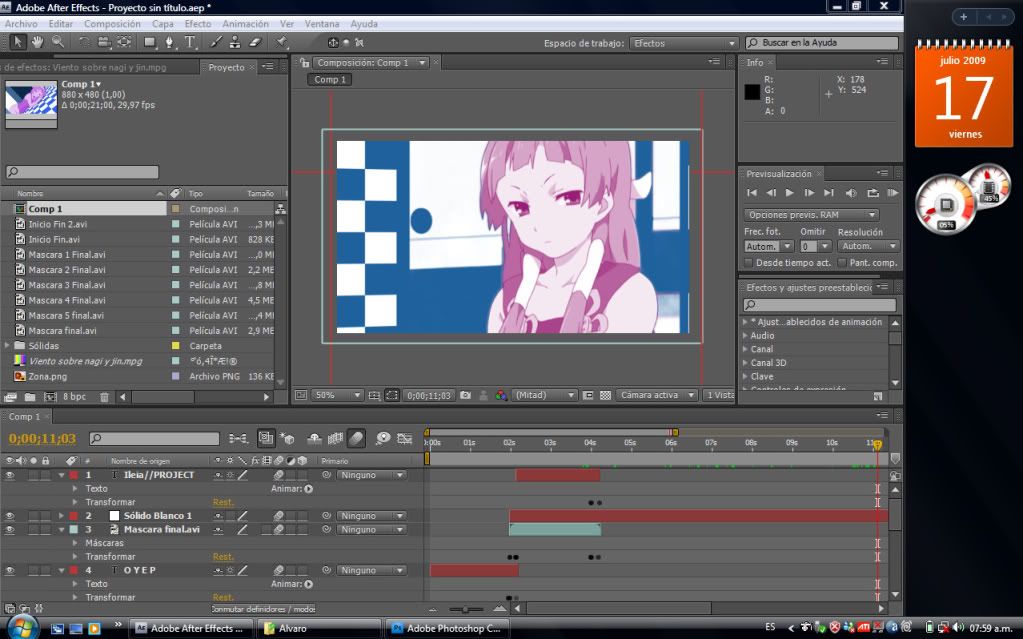Open the Efecto menu
The image size is (1023, 639).
coord(198,24)
